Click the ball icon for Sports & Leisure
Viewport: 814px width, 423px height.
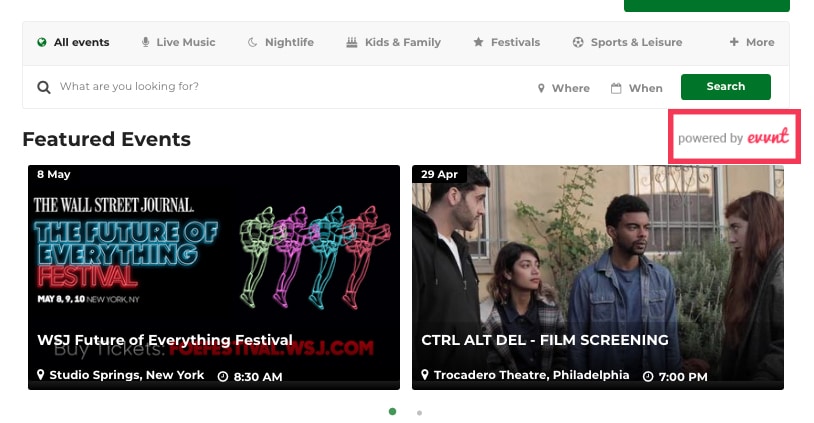pyautogui.click(x=578, y=43)
